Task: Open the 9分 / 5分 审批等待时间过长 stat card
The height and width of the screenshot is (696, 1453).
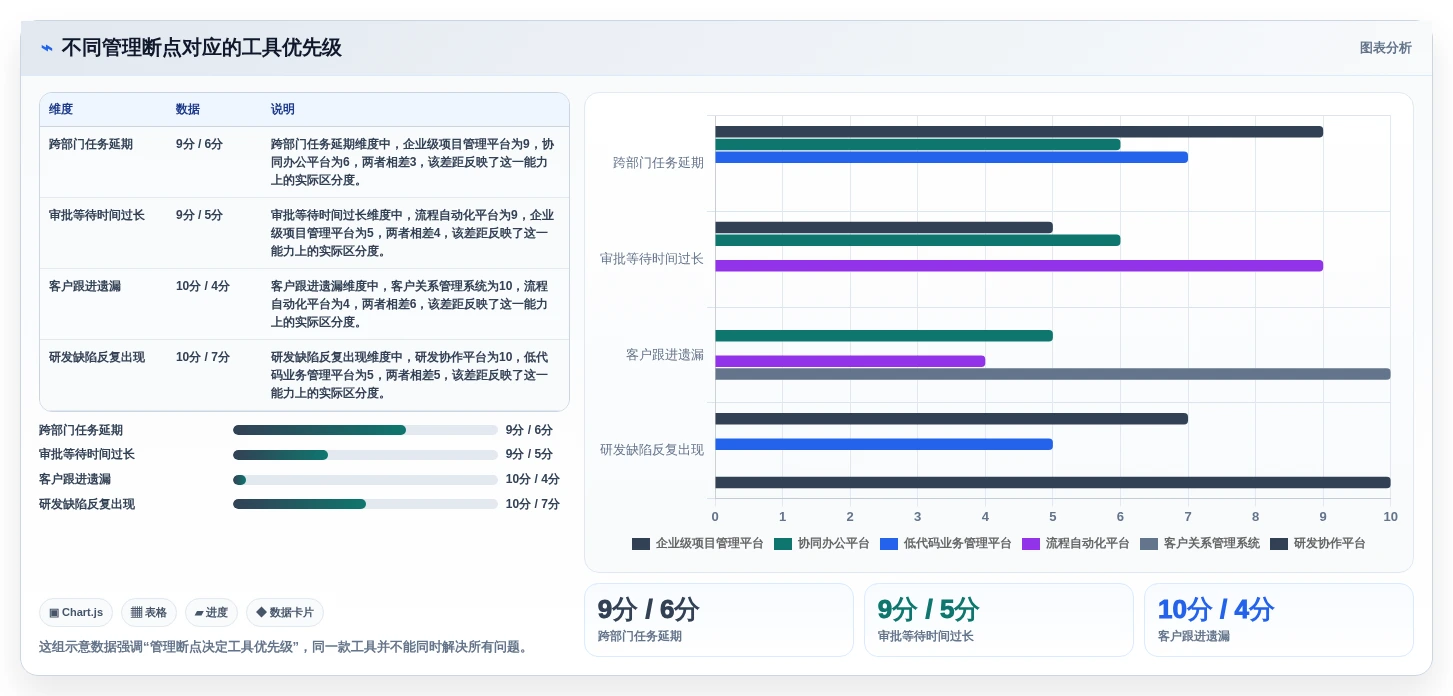Action: [x=999, y=620]
